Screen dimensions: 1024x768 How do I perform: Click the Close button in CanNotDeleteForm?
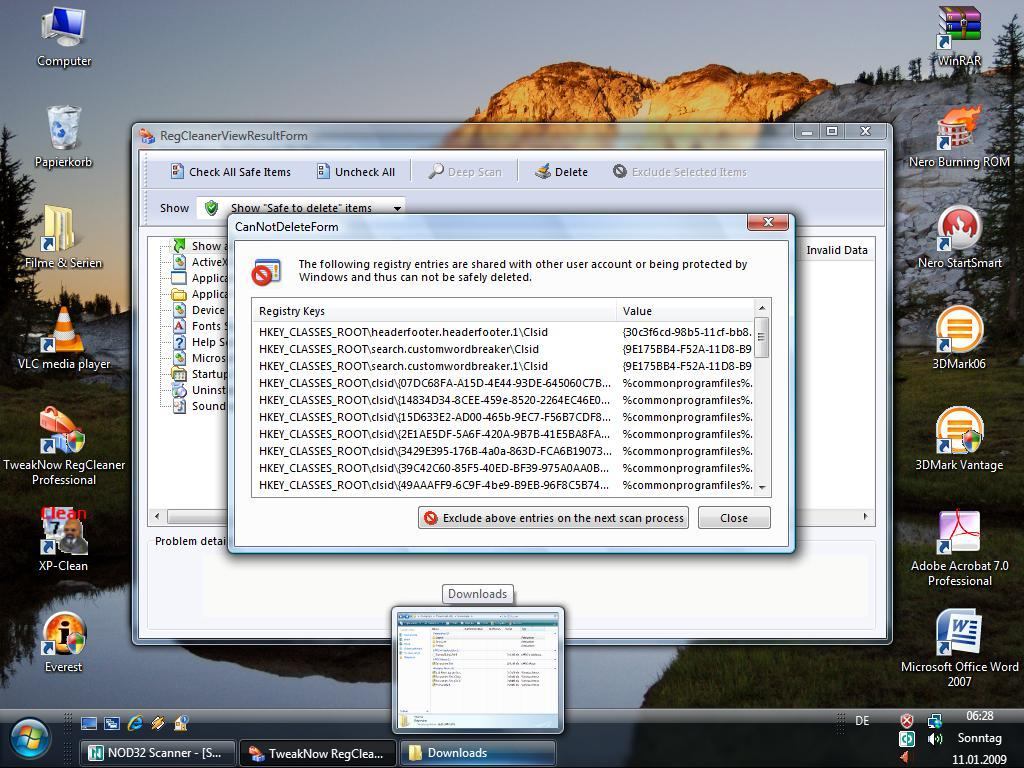[734, 518]
